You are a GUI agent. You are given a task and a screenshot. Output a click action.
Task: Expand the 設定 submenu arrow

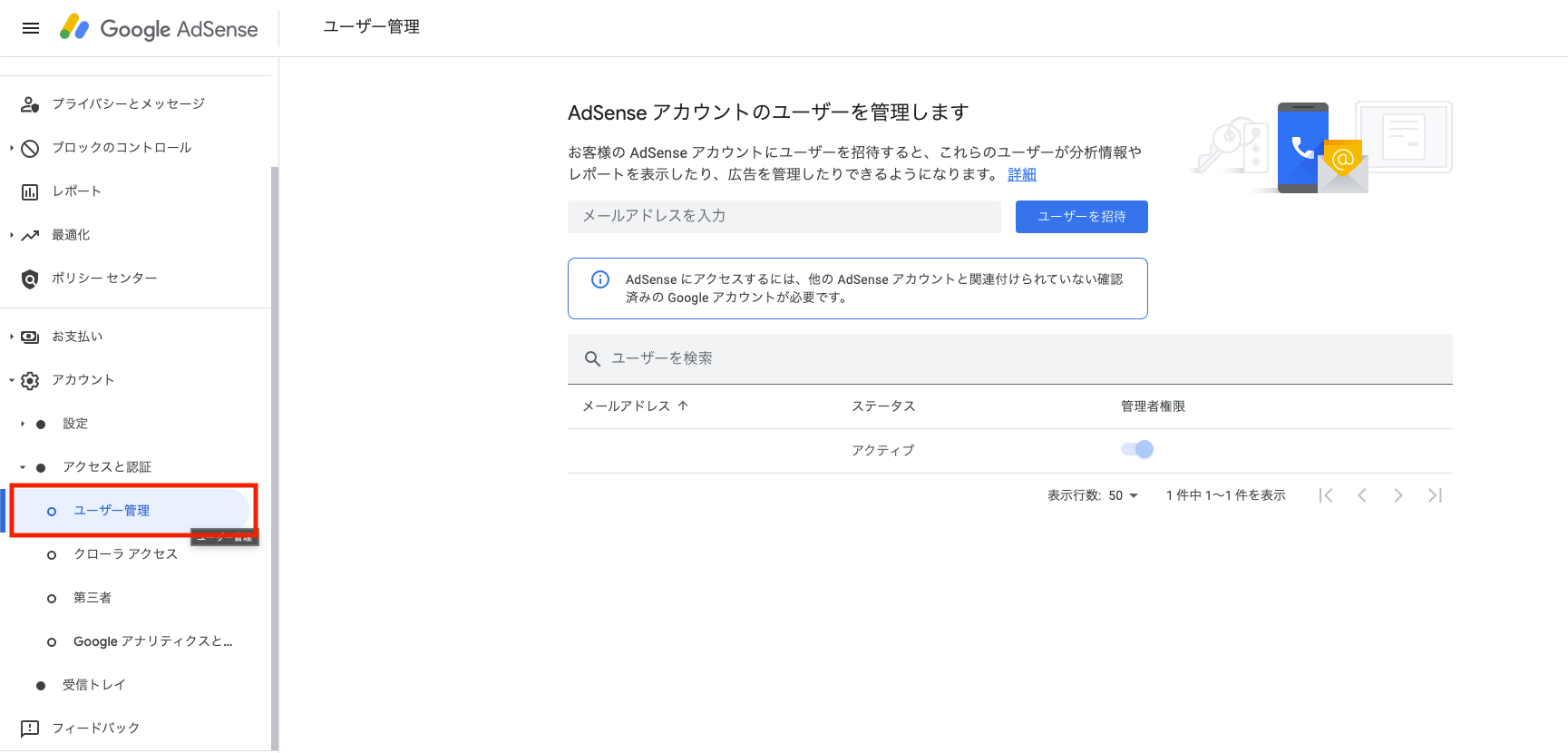23,424
